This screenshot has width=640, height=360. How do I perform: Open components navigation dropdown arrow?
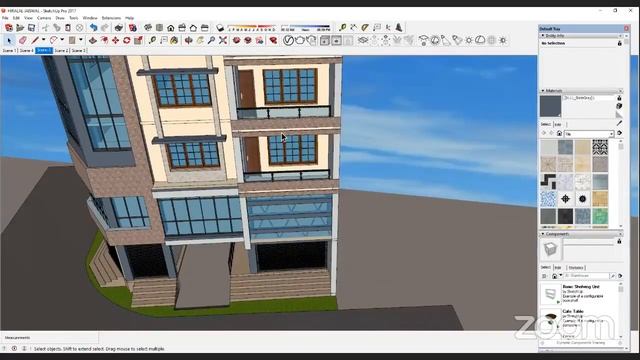[560, 276]
